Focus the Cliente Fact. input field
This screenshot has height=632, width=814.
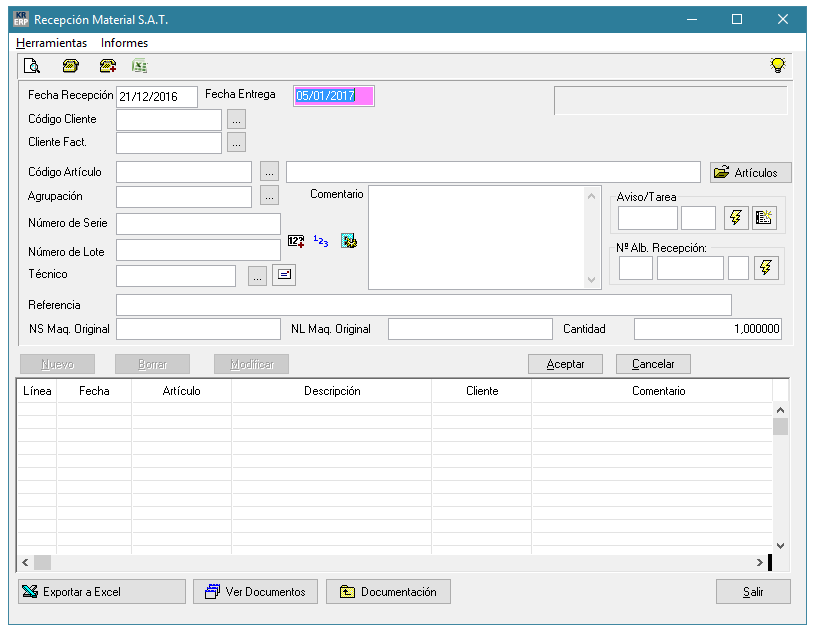point(169,143)
